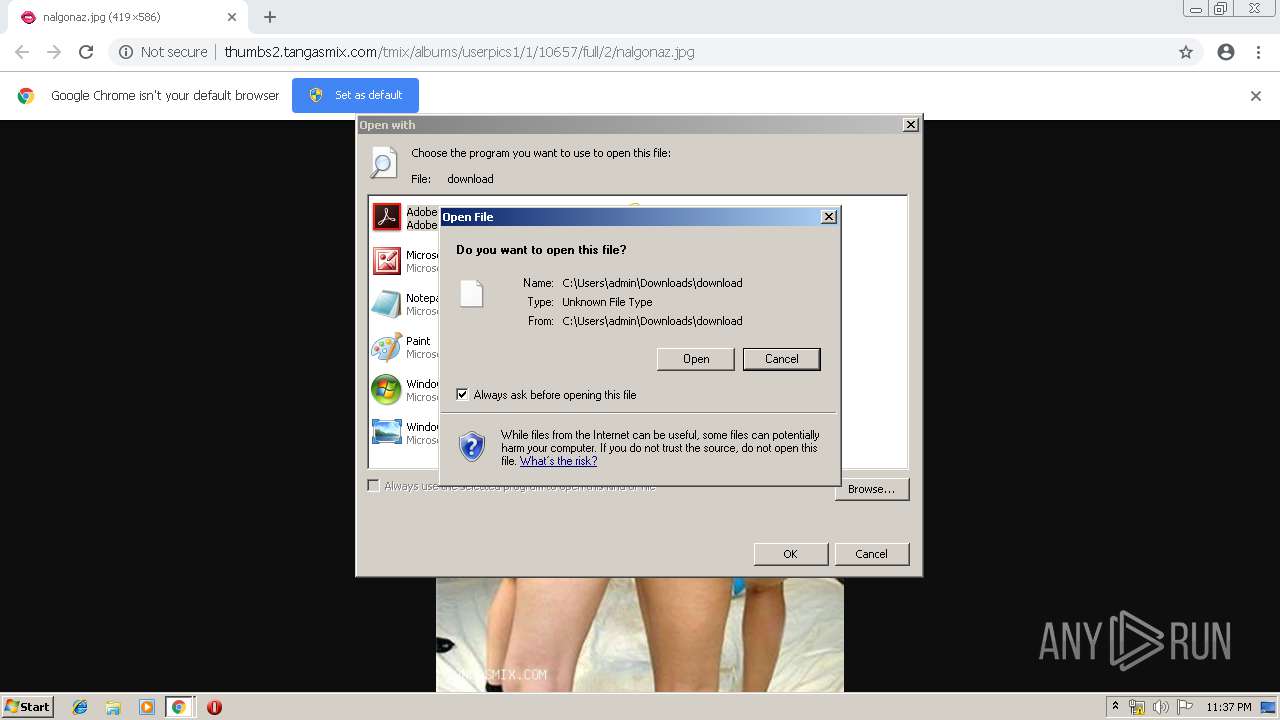Select the Notepad program icon

[x=386, y=304]
